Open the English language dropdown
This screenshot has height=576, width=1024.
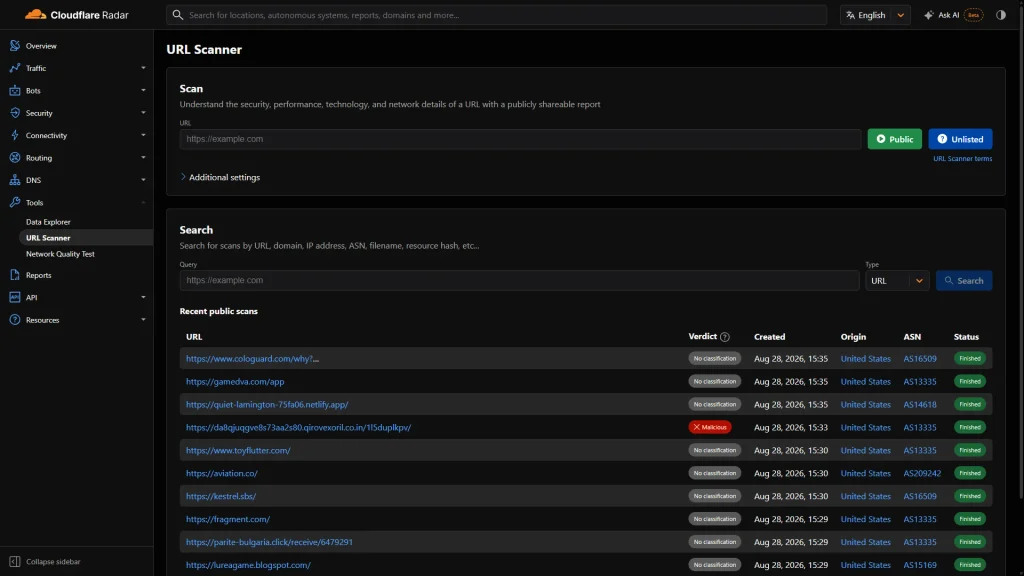coord(875,15)
